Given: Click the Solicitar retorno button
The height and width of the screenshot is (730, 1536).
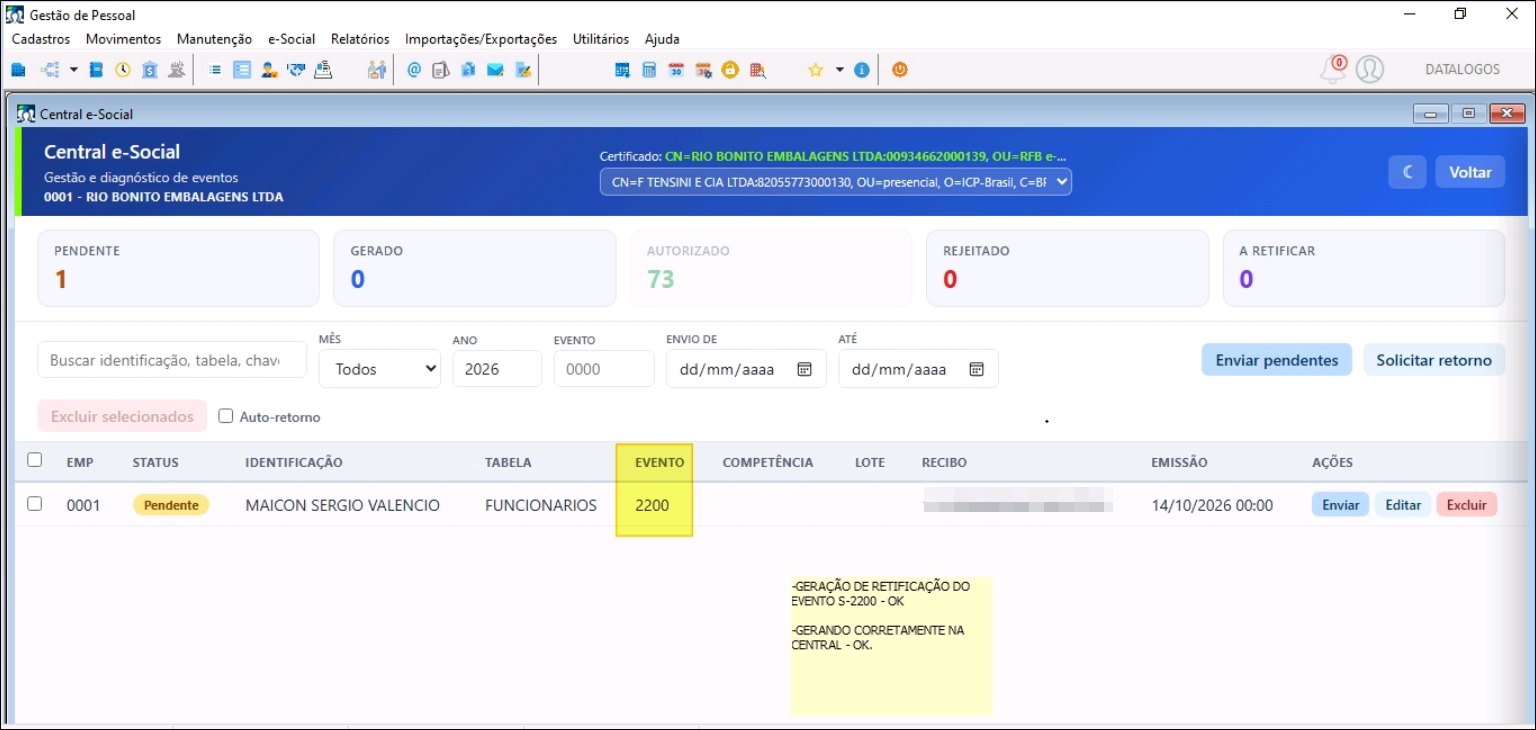Looking at the screenshot, I should pyautogui.click(x=1434, y=360).
